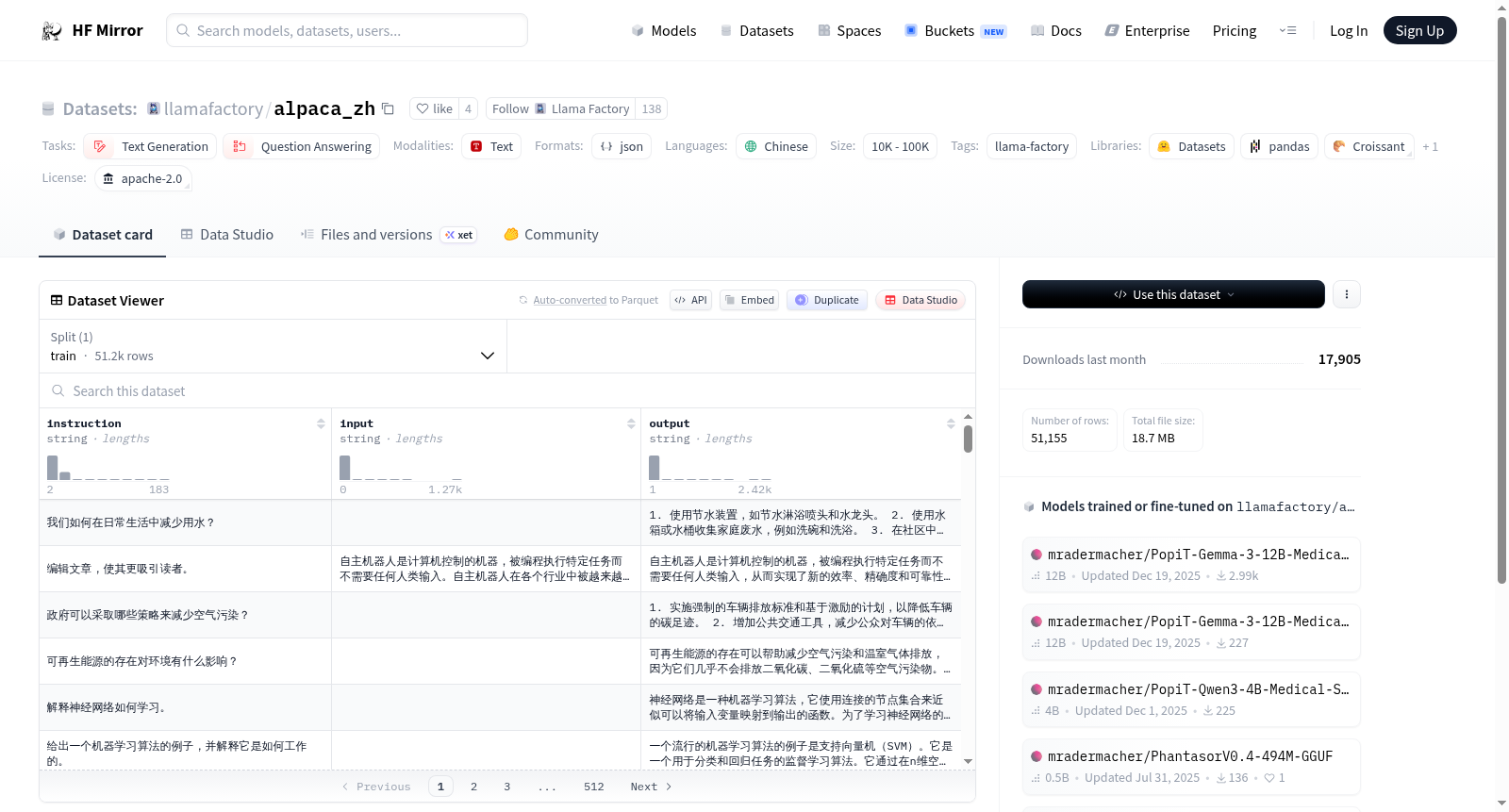Click the Datasets library tag
Image resolution: width=1509 pixels, height=812 pixels.
(1191, 146)
